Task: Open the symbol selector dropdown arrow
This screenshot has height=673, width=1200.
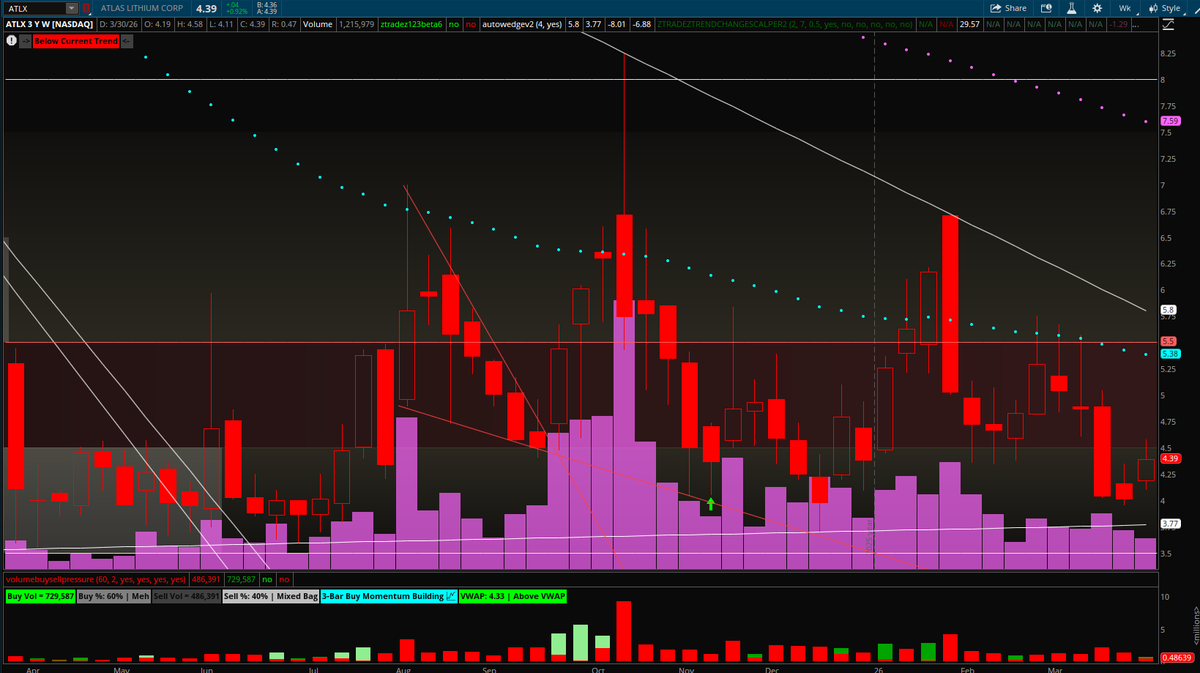Action: coord(71,9)
